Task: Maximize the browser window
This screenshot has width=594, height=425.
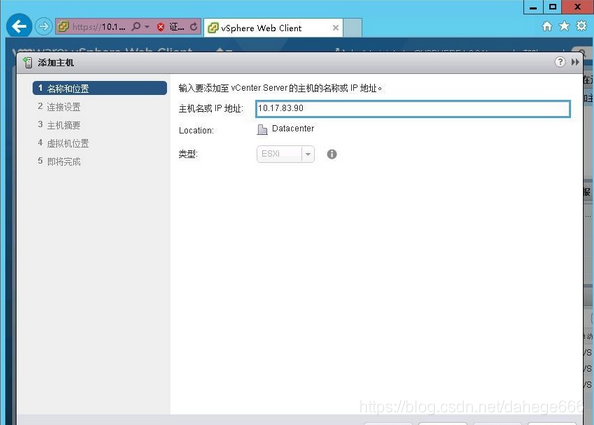Action: coord(553,7)
